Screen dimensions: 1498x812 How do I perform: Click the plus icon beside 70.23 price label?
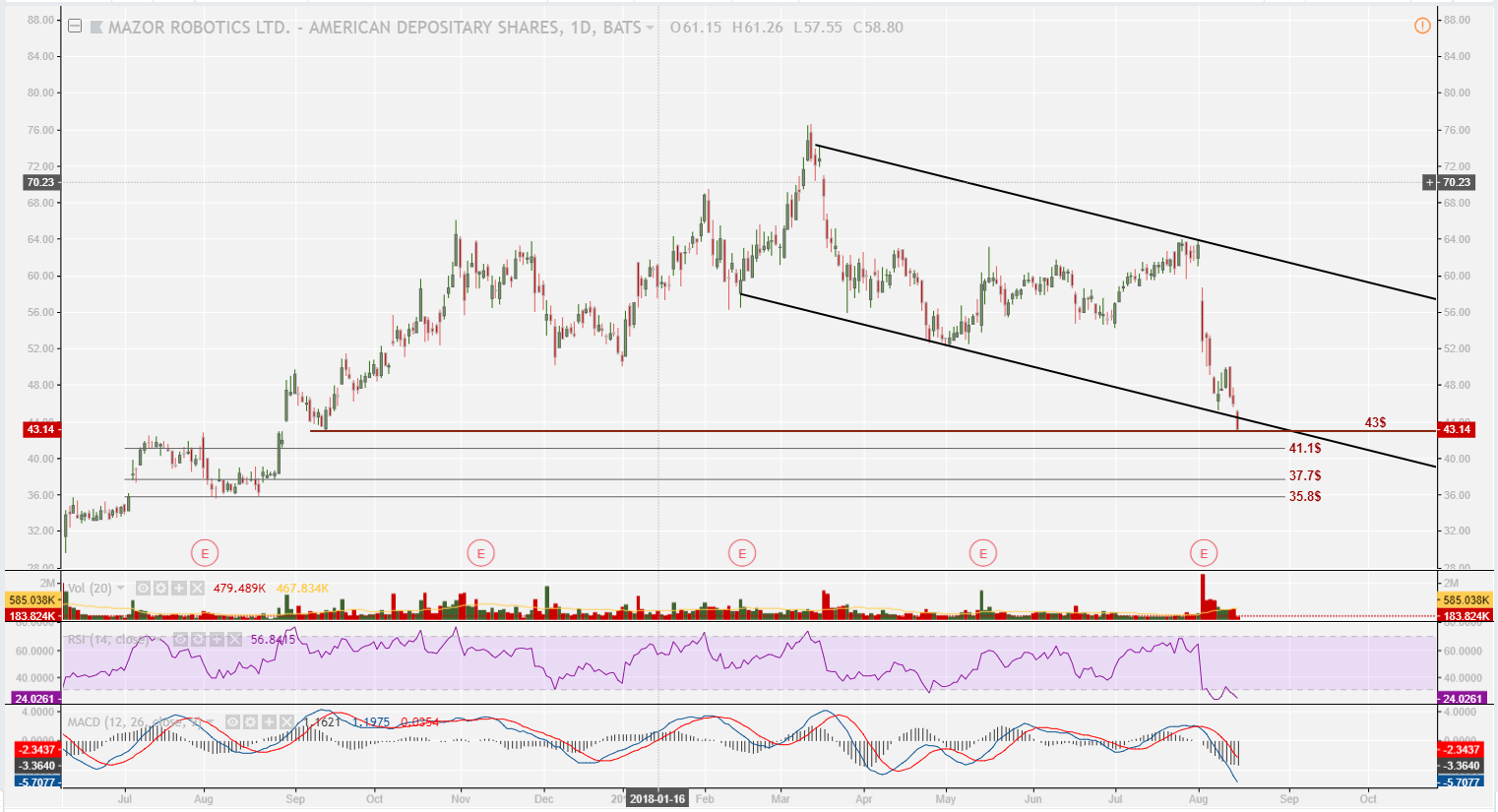click(1429, 182)
